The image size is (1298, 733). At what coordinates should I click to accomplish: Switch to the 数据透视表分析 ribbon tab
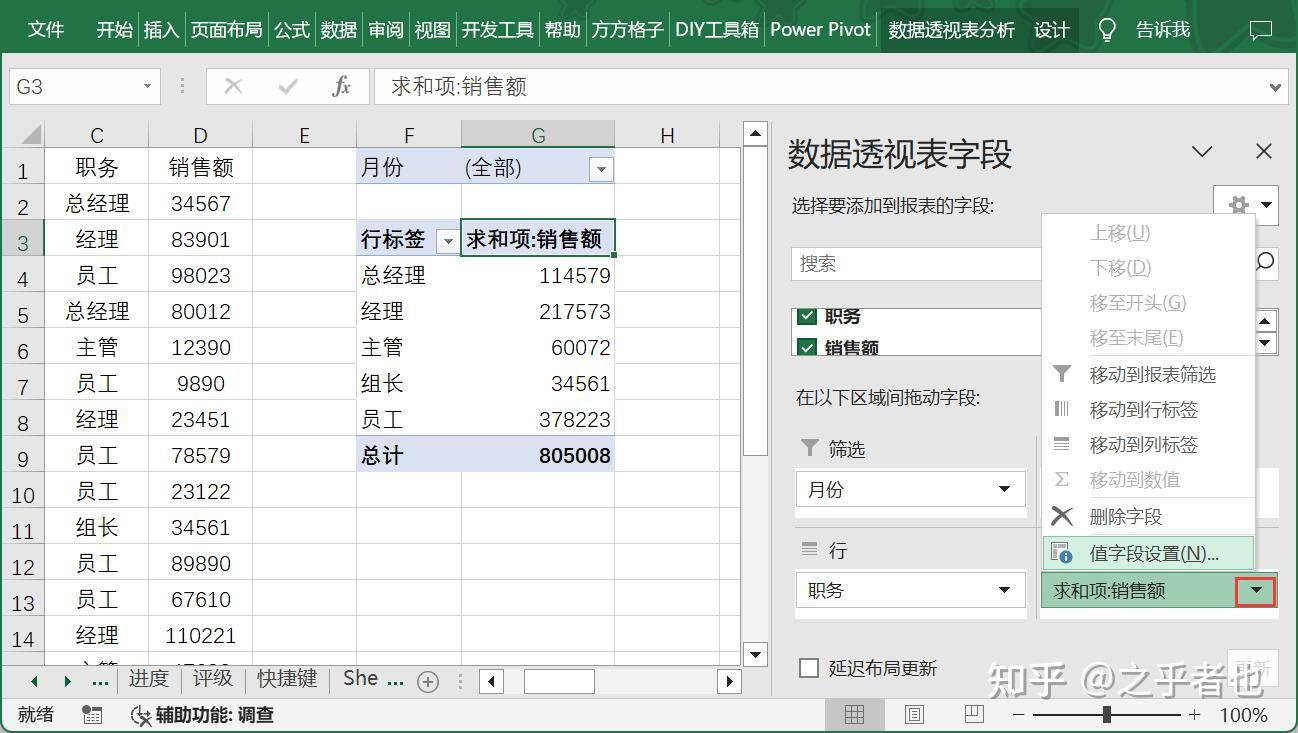[949, 29]
